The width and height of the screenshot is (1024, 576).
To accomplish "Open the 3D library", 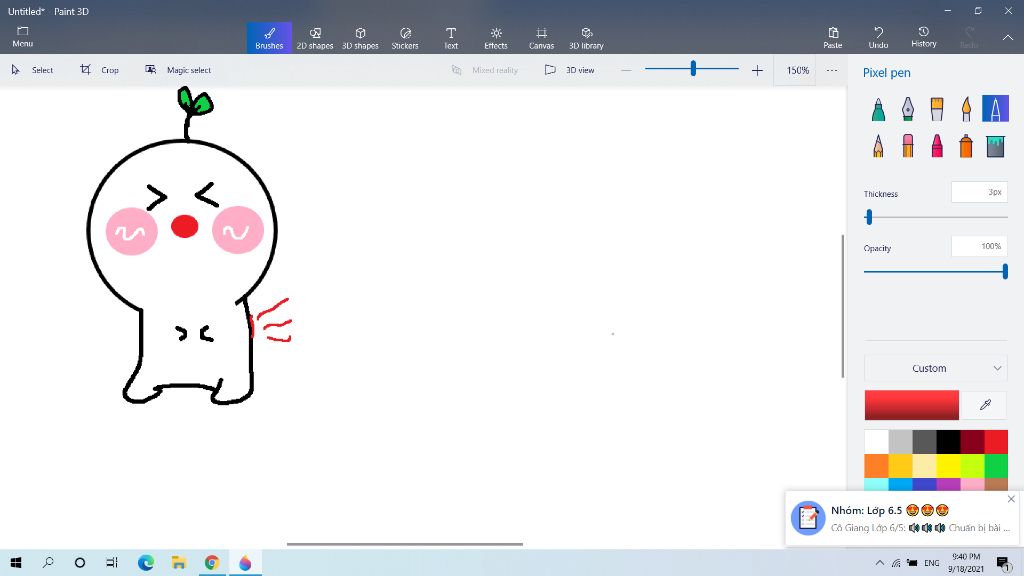I will pos(586,37).
